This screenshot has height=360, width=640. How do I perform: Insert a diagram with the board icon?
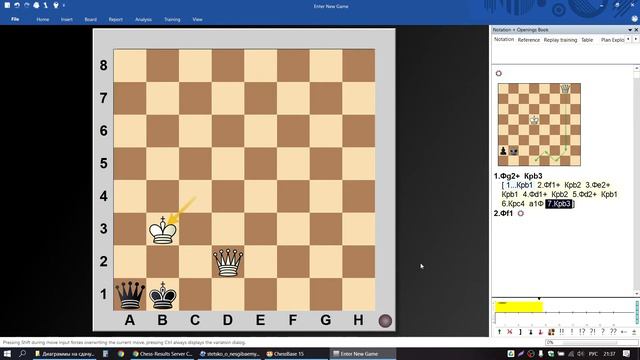551,332
